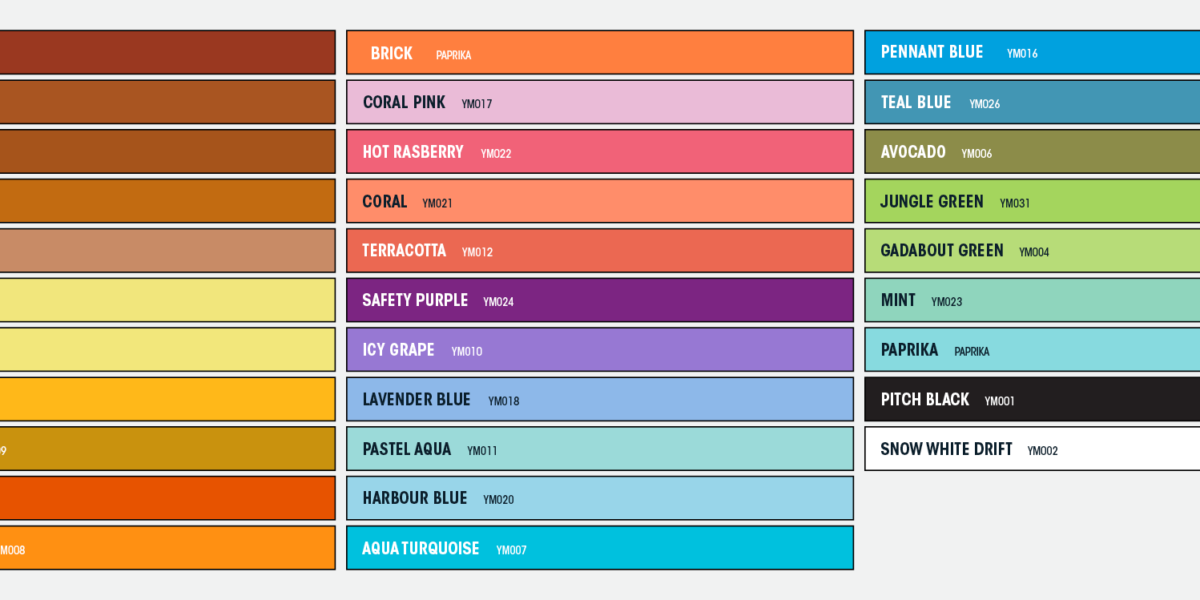Select the Aqua Turquoise swatch

coord(600,548)
